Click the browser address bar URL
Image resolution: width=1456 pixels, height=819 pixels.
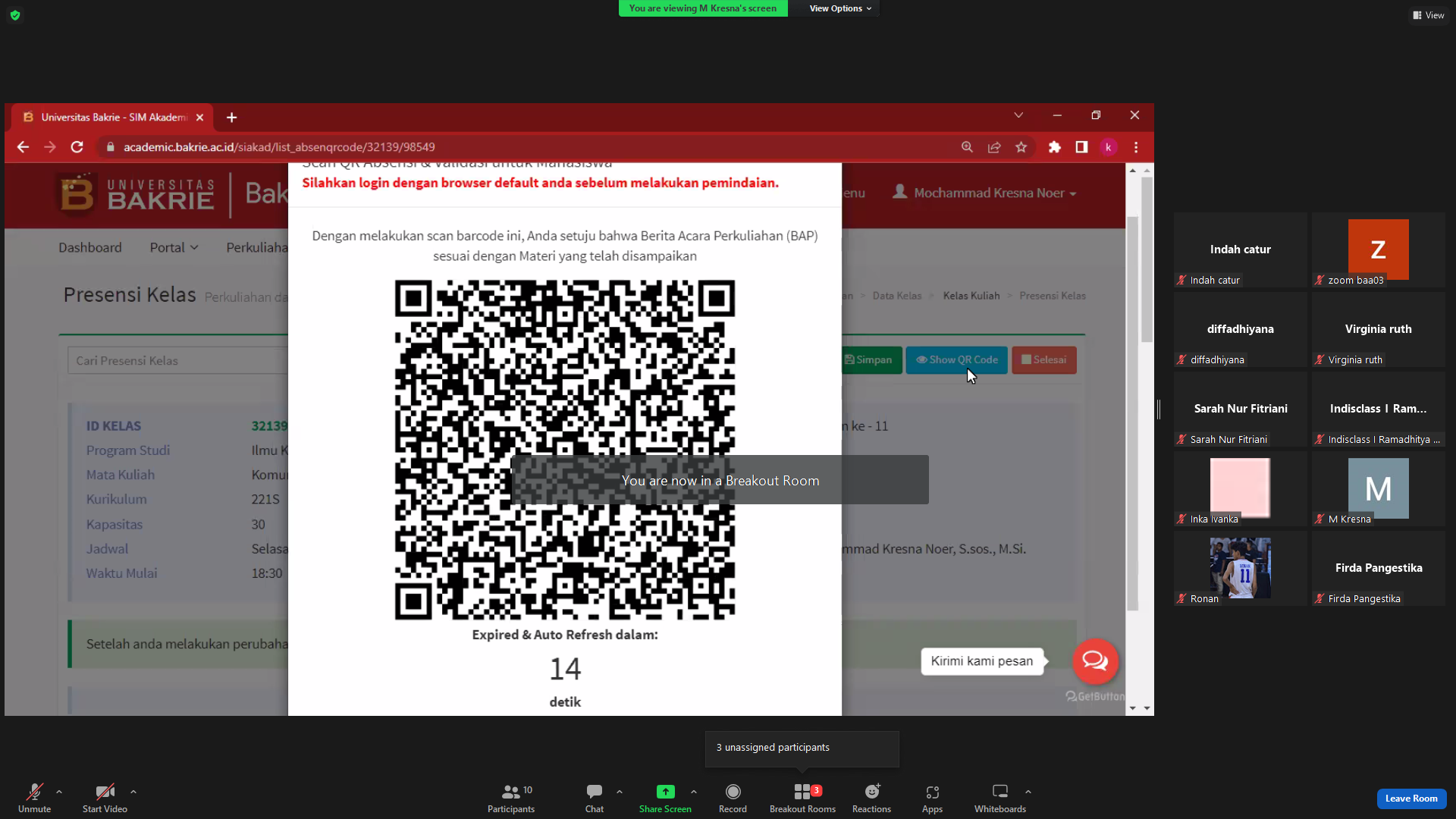click(279, 147)
